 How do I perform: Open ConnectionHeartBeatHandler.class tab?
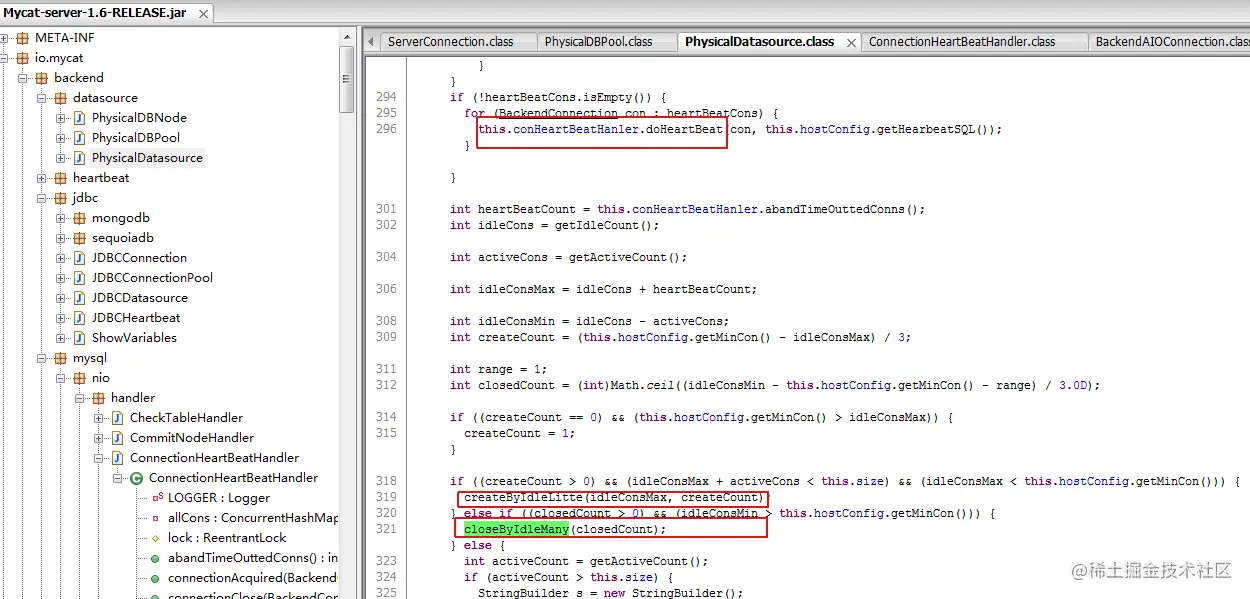[962, 42]
